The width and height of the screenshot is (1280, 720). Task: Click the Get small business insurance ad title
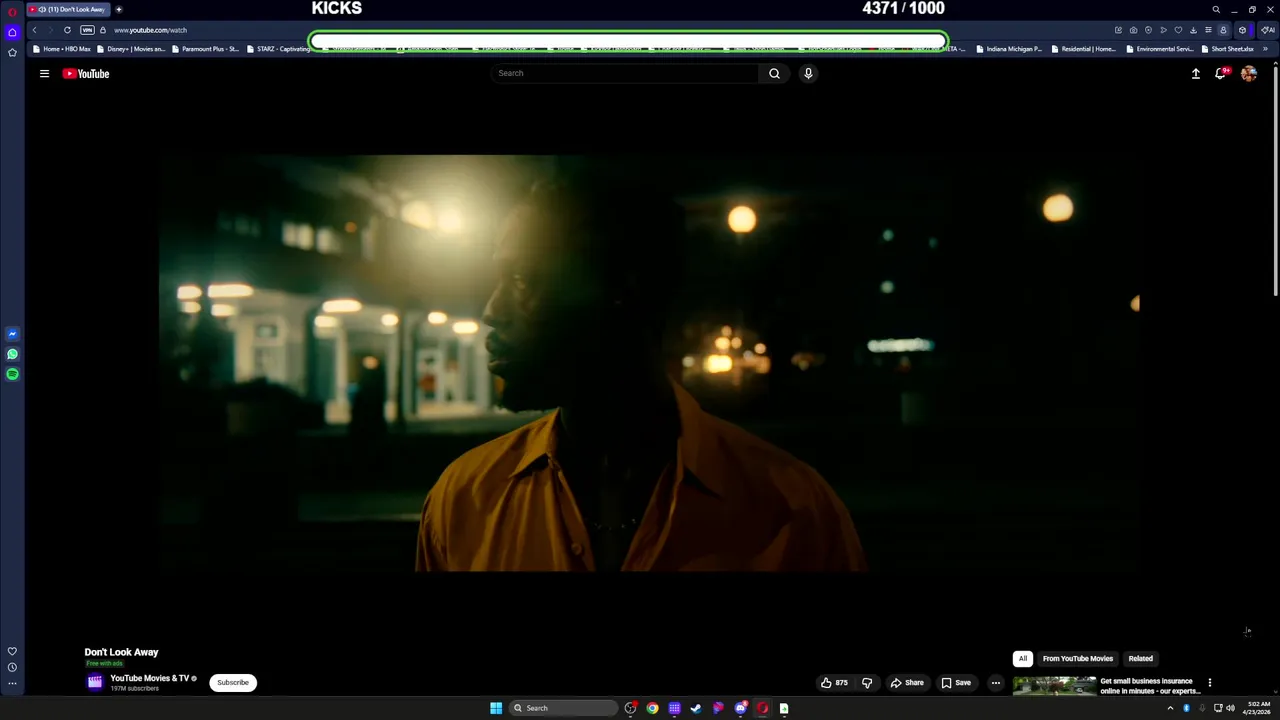pos(1150,686)
